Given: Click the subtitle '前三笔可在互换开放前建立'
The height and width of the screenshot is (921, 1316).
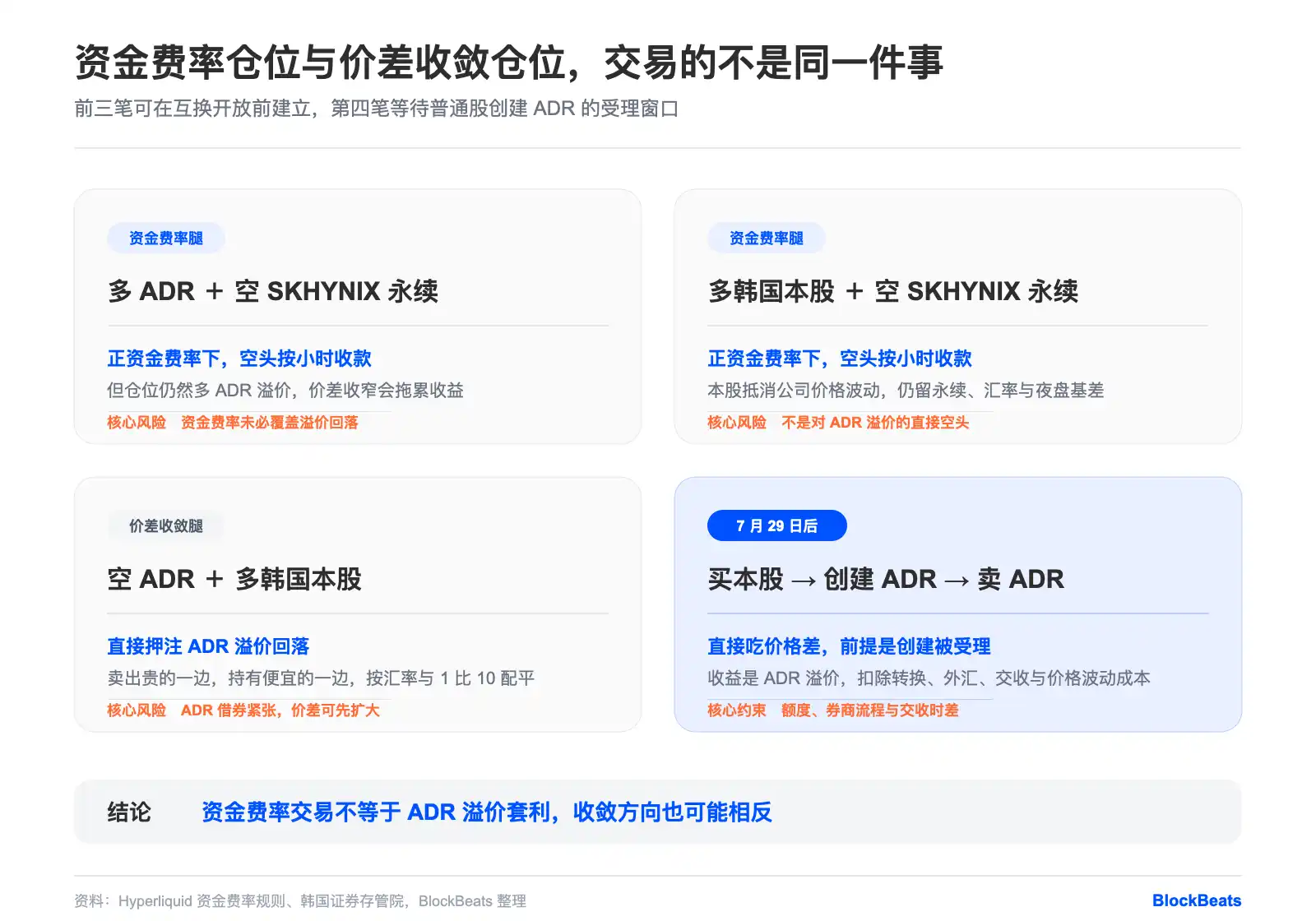Looking at the screenshot, I should [x=192, y=109].
